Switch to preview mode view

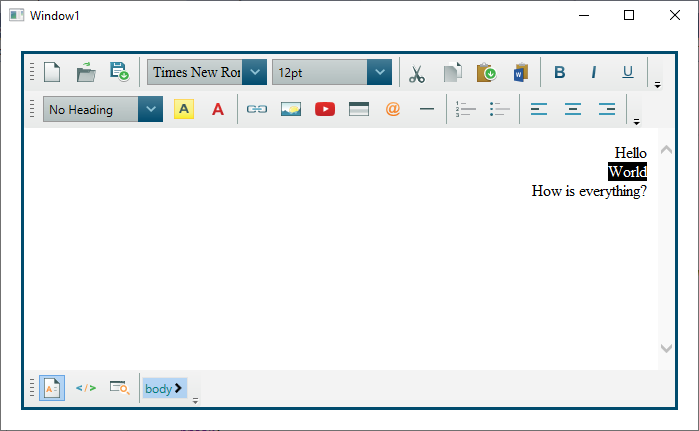119,388
